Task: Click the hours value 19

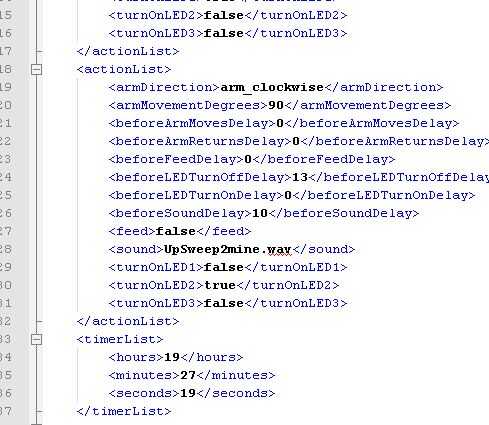Action: 172,357
